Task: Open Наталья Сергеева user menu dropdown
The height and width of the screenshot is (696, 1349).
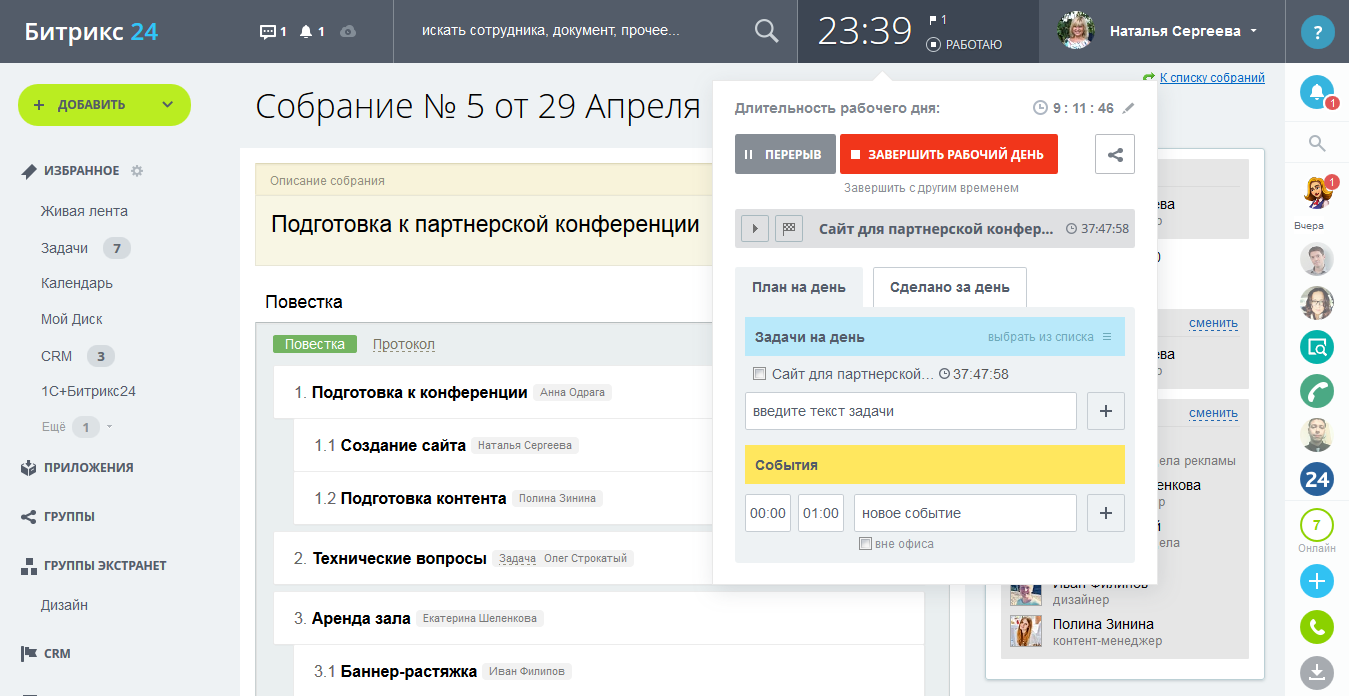Action: point(1253,31)
